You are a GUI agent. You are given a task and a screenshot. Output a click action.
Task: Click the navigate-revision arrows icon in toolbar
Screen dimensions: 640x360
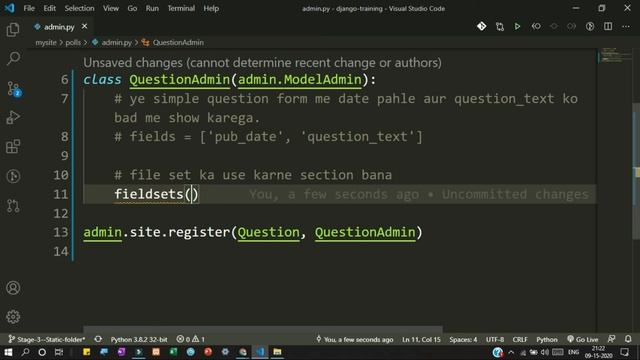tap(536, 27)
